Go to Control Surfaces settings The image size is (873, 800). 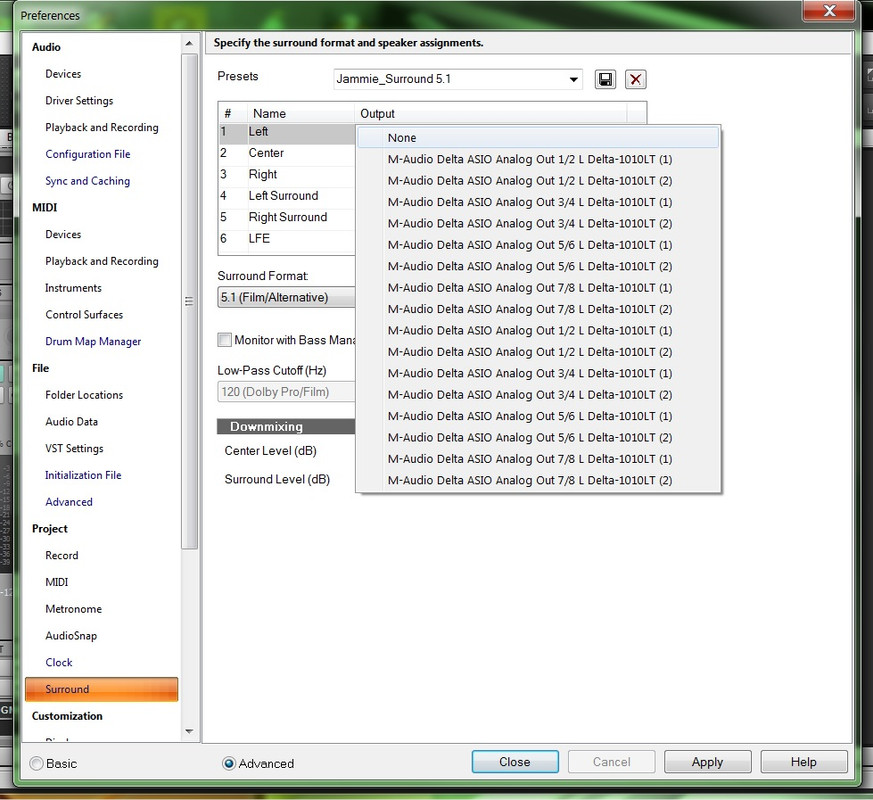(84, 315)
